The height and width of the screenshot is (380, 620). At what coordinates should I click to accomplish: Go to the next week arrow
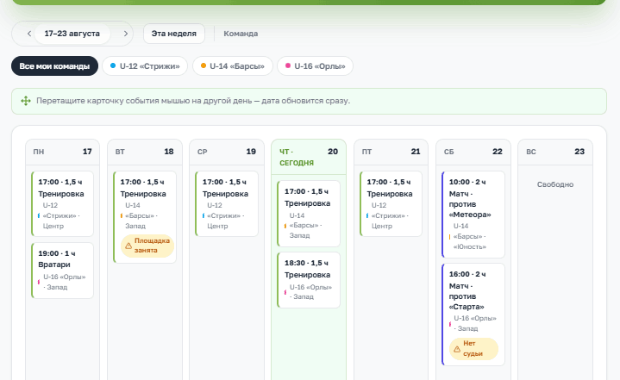coord(126,34)
